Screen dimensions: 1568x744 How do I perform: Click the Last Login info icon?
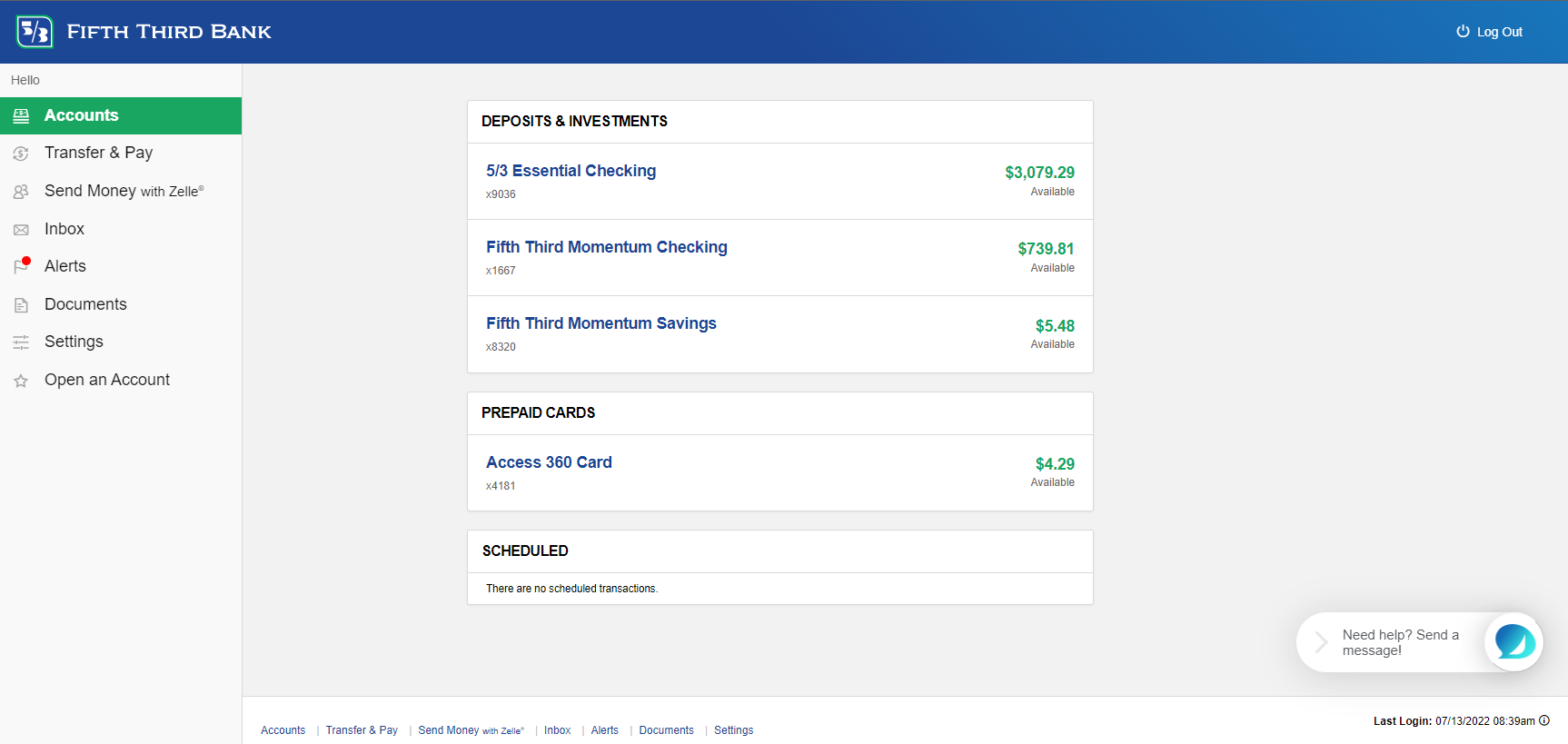1544,720
